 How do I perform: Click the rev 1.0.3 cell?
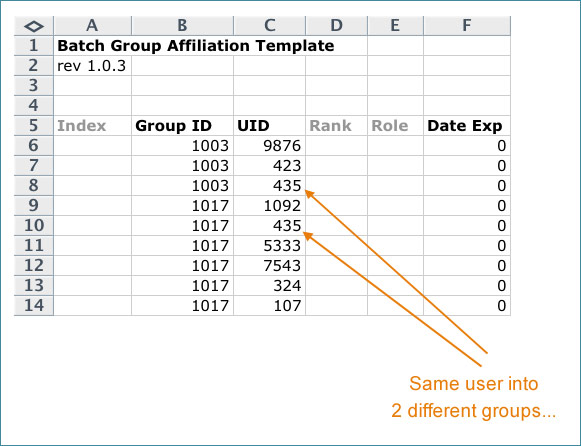92,66
